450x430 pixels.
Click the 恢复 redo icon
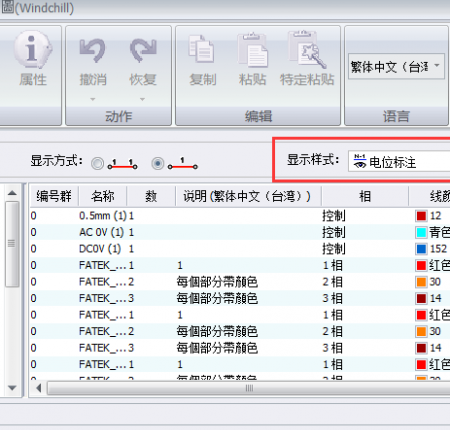(143, 51)
